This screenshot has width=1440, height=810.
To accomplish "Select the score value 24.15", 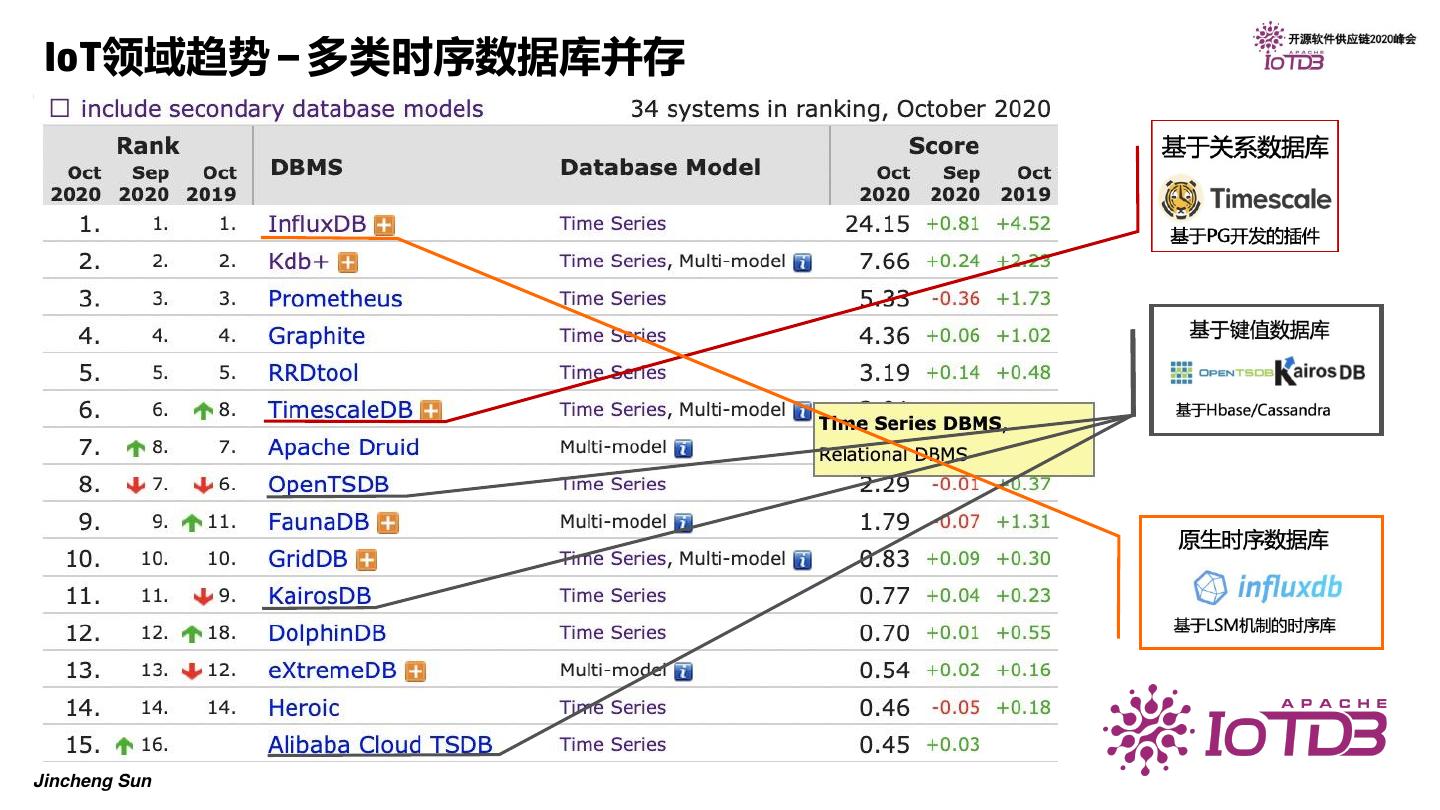I will click(x=877, y=224).
